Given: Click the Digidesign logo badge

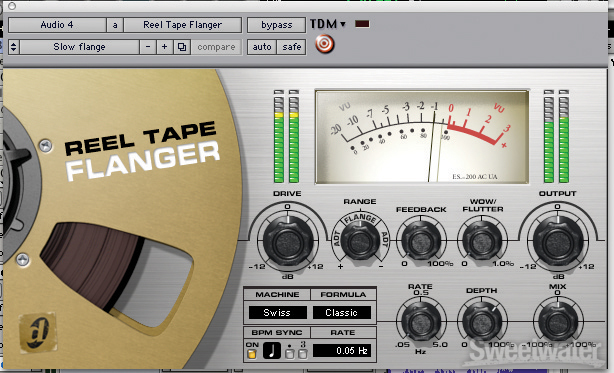Looking at the screenshot, I should click(38, 333).
